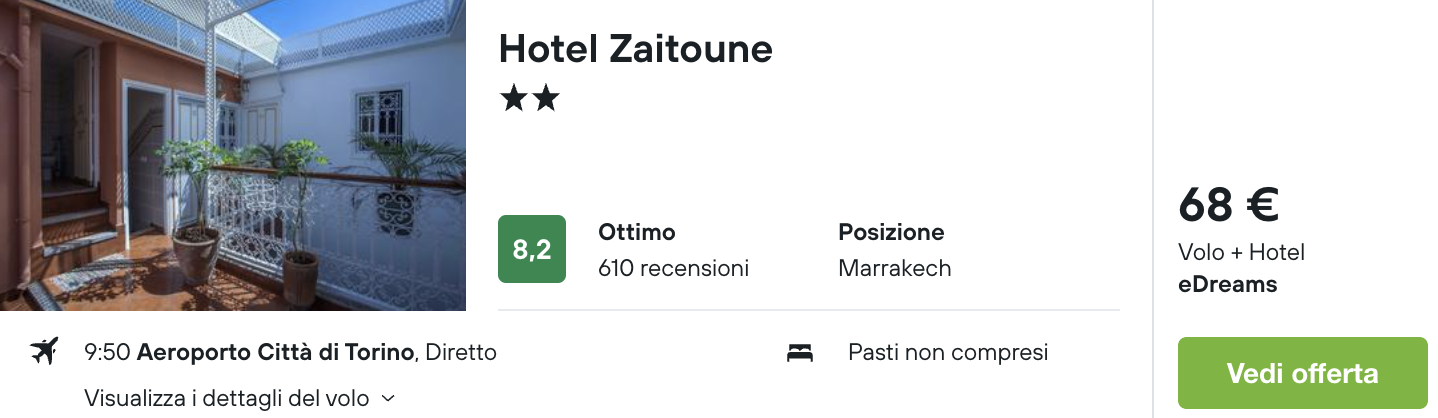Click the airplane flight icon
The image size is (1438, 418).
[x=44, y=352]
